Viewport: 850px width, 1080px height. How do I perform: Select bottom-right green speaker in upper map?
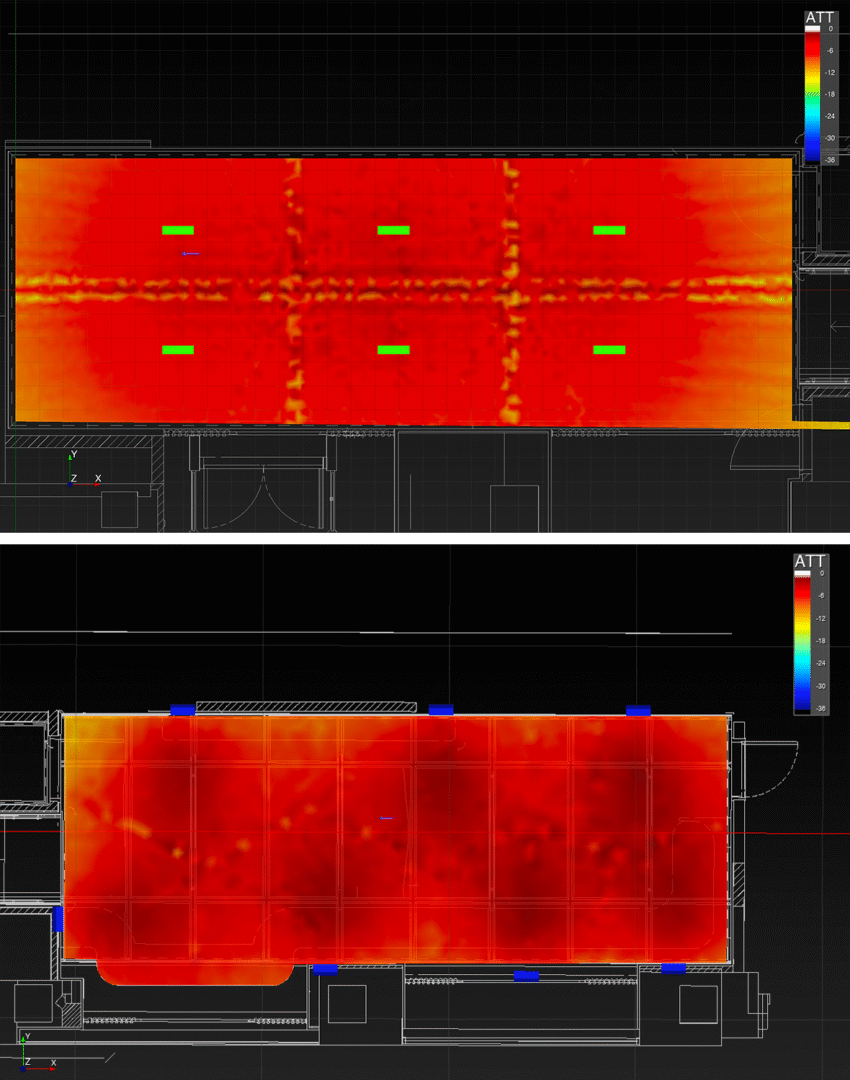609,350
